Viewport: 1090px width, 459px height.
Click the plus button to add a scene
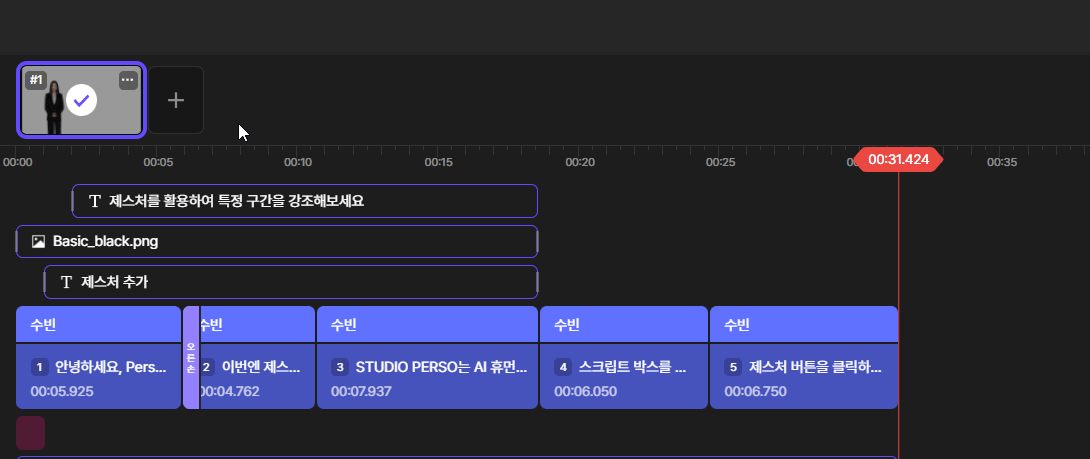[176, 100]
